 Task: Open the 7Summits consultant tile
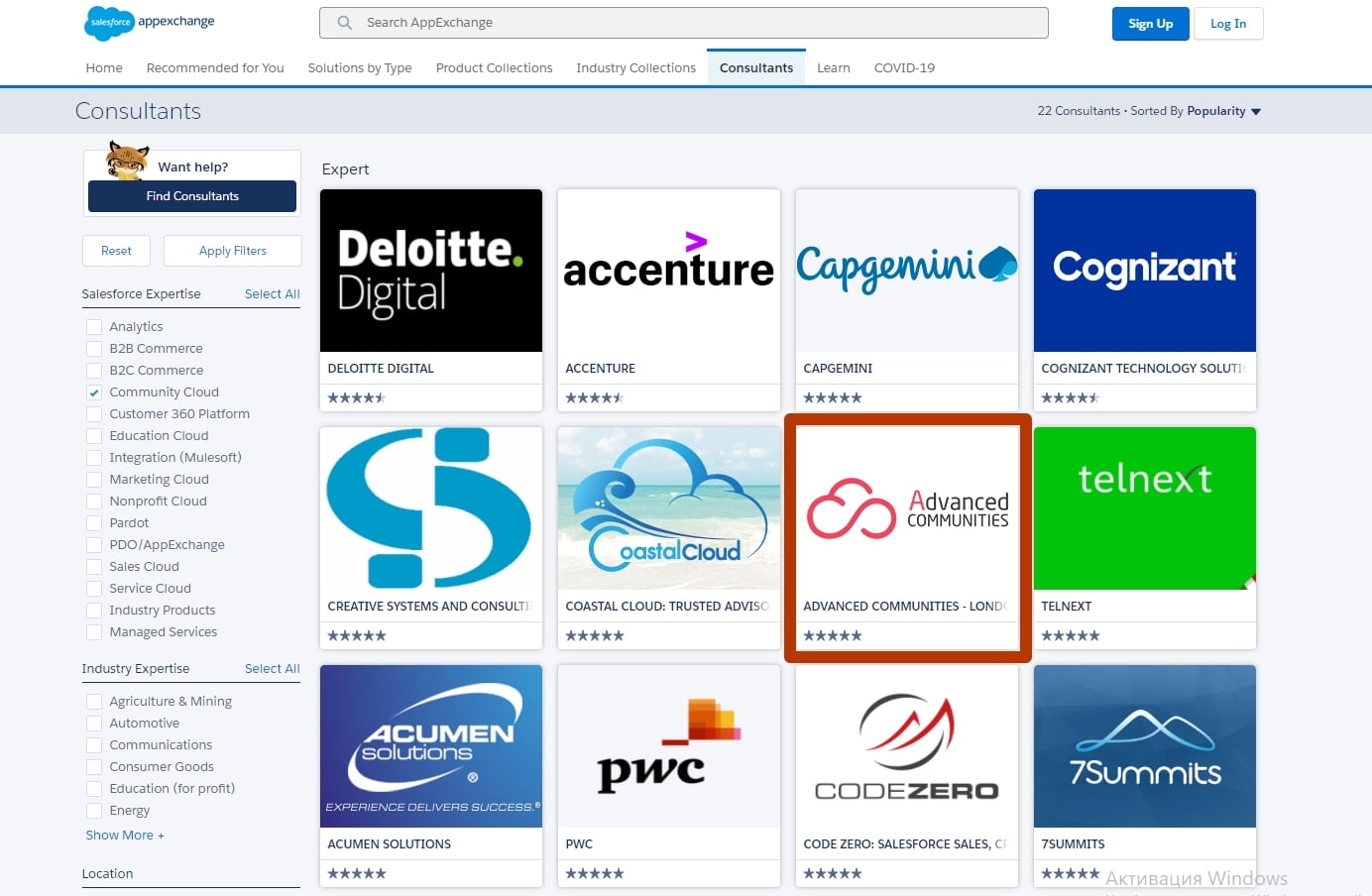[x=1144, y=746]
